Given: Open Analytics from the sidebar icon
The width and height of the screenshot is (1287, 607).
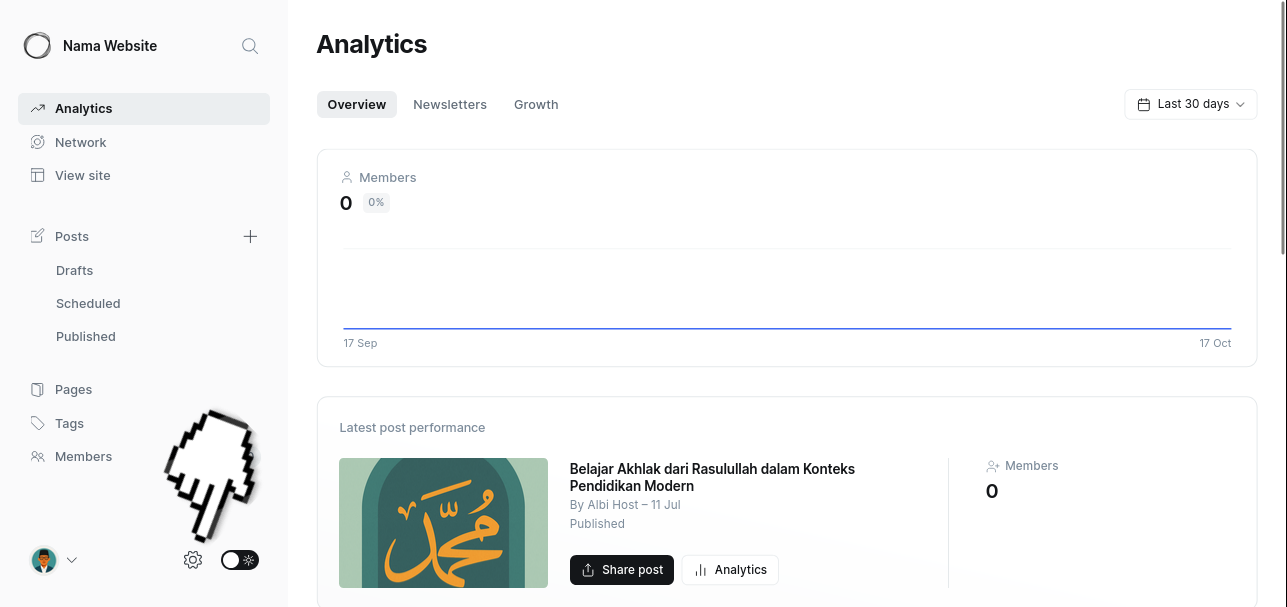Looking at the screenshot, I should point(37,108).
